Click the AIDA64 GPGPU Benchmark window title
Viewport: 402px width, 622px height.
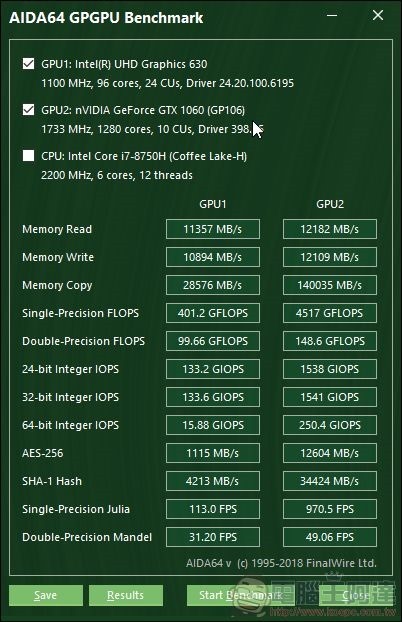(x=106, y=18)
